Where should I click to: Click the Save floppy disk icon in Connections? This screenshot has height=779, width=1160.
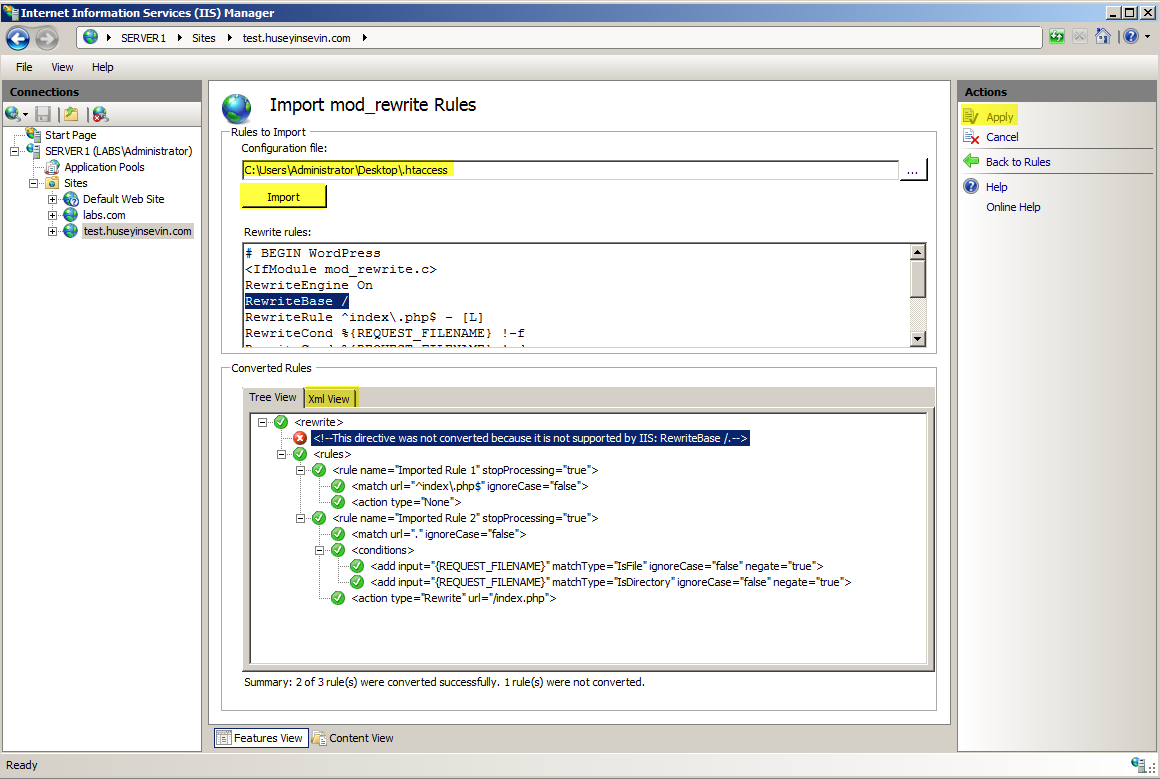pos(43,114)
